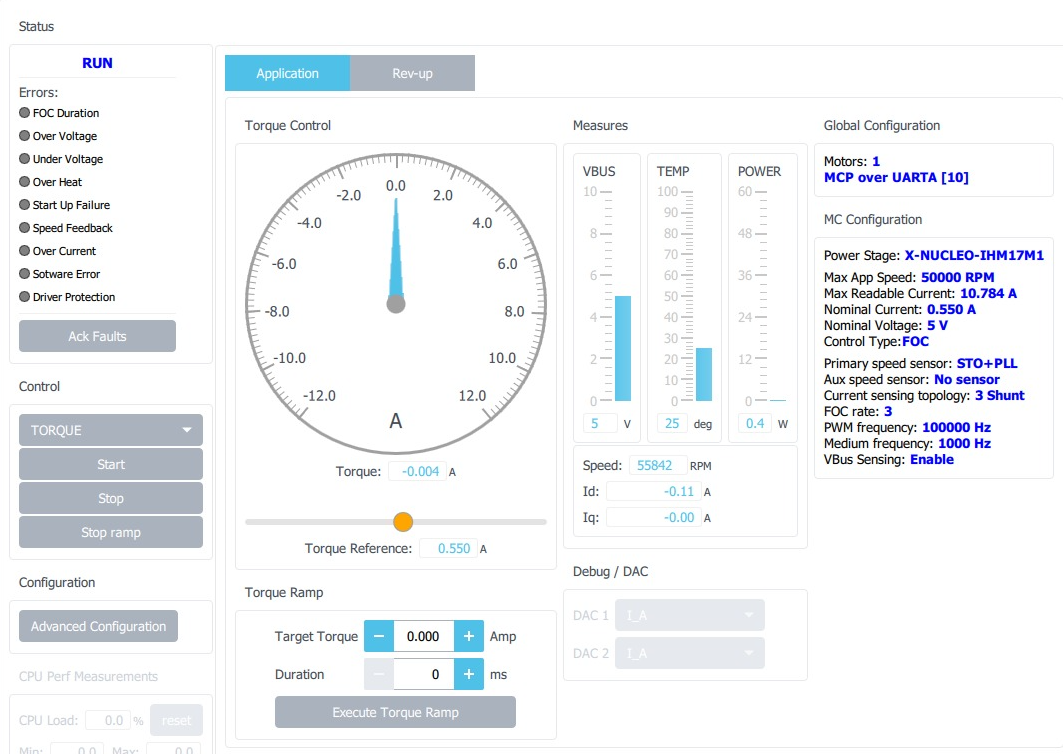Open the DAC 2 signal dropdown
This screenshot has height=754, width=1063.
pyautogui.click(x=689, y=653)
